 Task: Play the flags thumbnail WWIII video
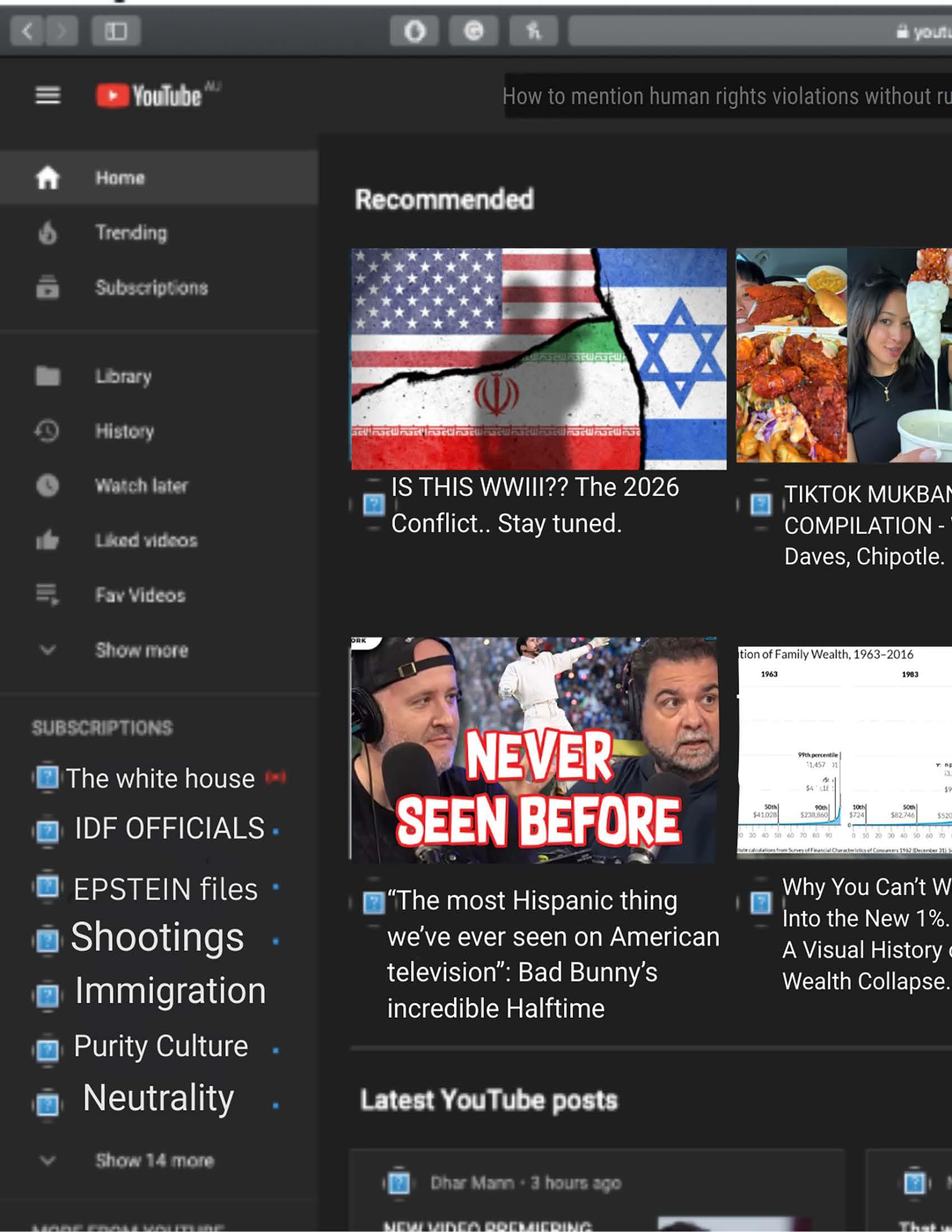point(539,359)
